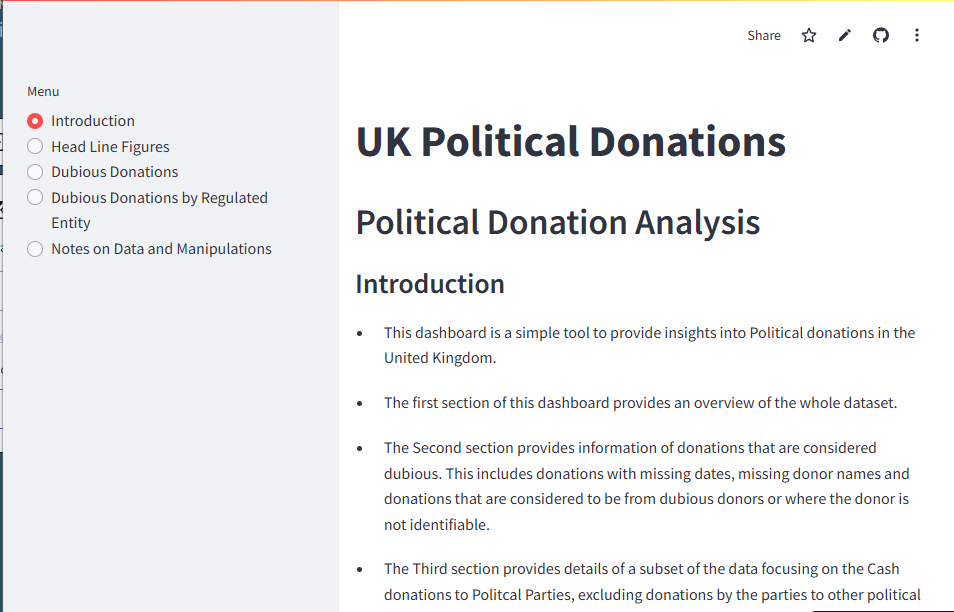Click the pencil edit icon

(x=845, y=35)
